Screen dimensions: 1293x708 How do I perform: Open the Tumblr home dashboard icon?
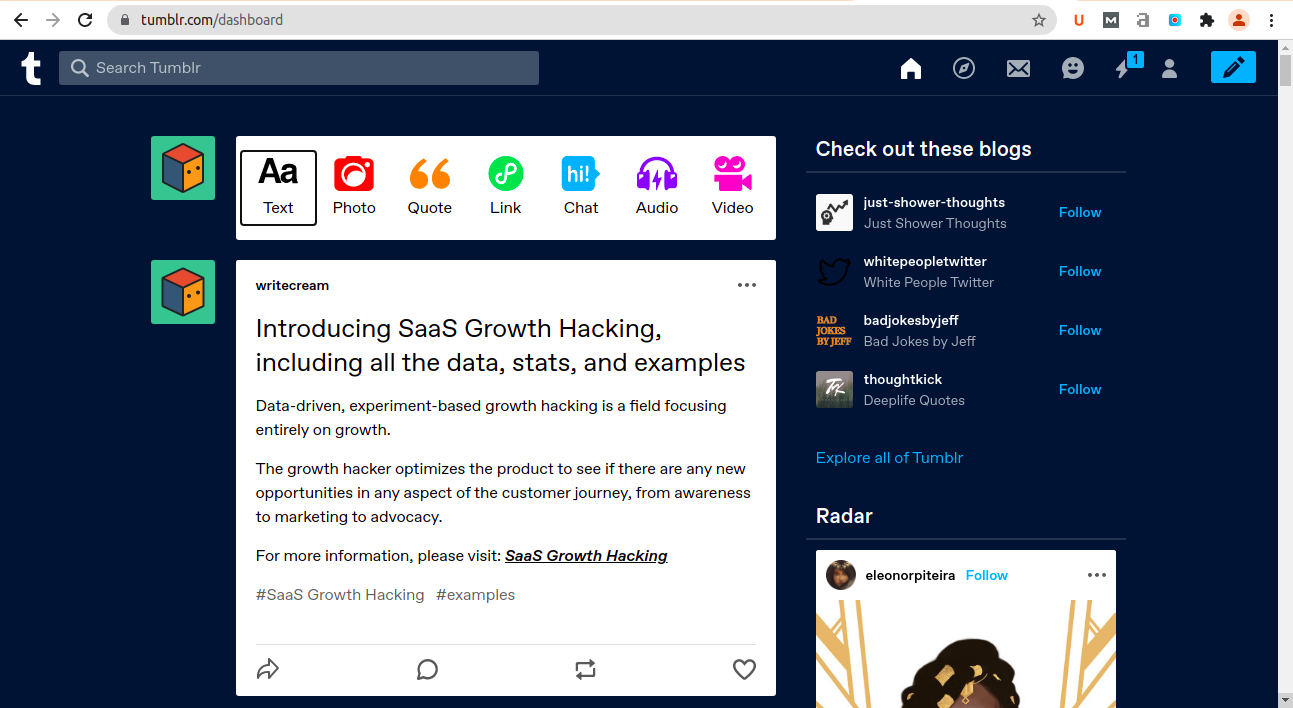pos(910,68)
